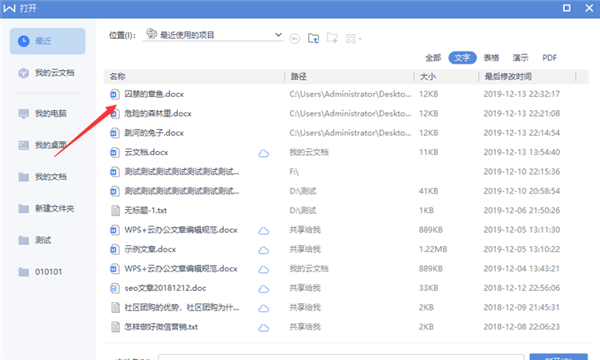Select the 全部 file type filter
Screen dimensions: 600x360
pyautogui.click(x=433, y=58)
